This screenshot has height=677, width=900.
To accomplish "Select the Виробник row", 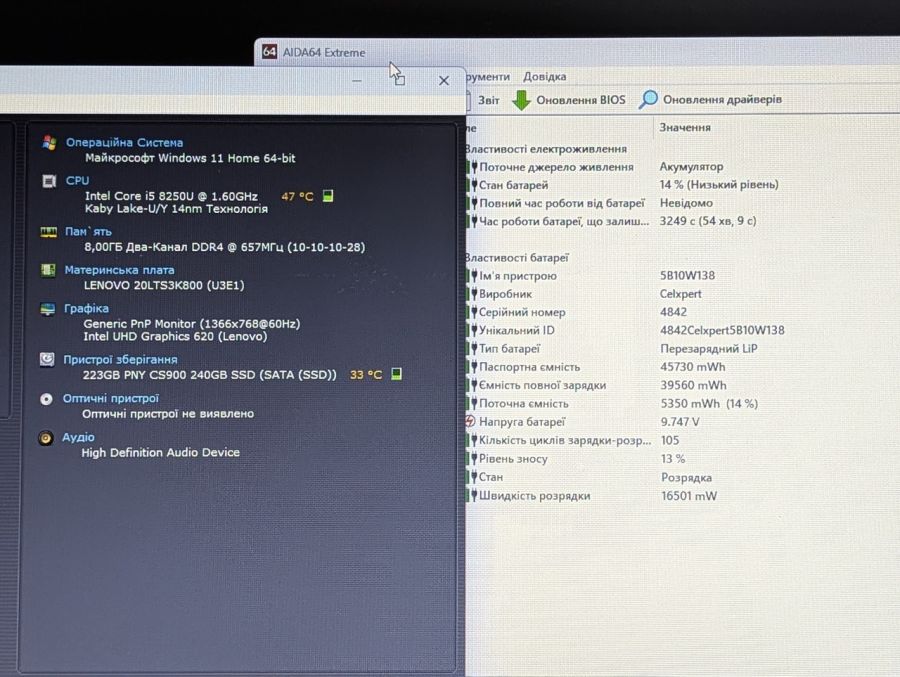I will click(584, 294).
